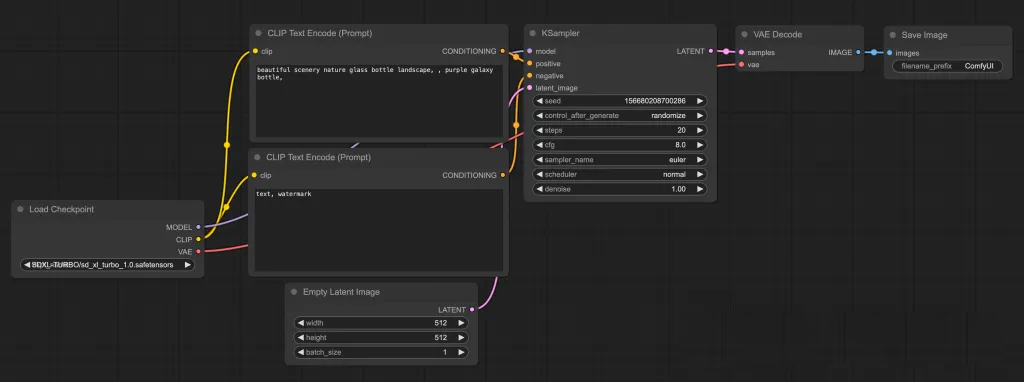Image resolution: width=1024 pixels, height=382 pixels.
Task: Click the LATENT output socket on KSampler
Action: point(711,51)
